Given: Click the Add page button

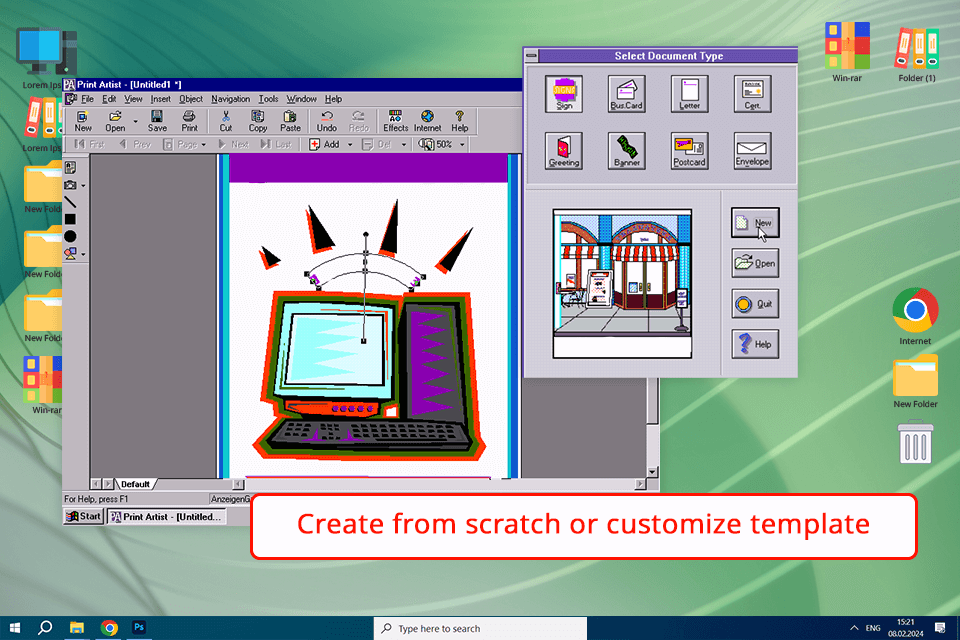Looking at the screenshot, I should tap(324, 145).
